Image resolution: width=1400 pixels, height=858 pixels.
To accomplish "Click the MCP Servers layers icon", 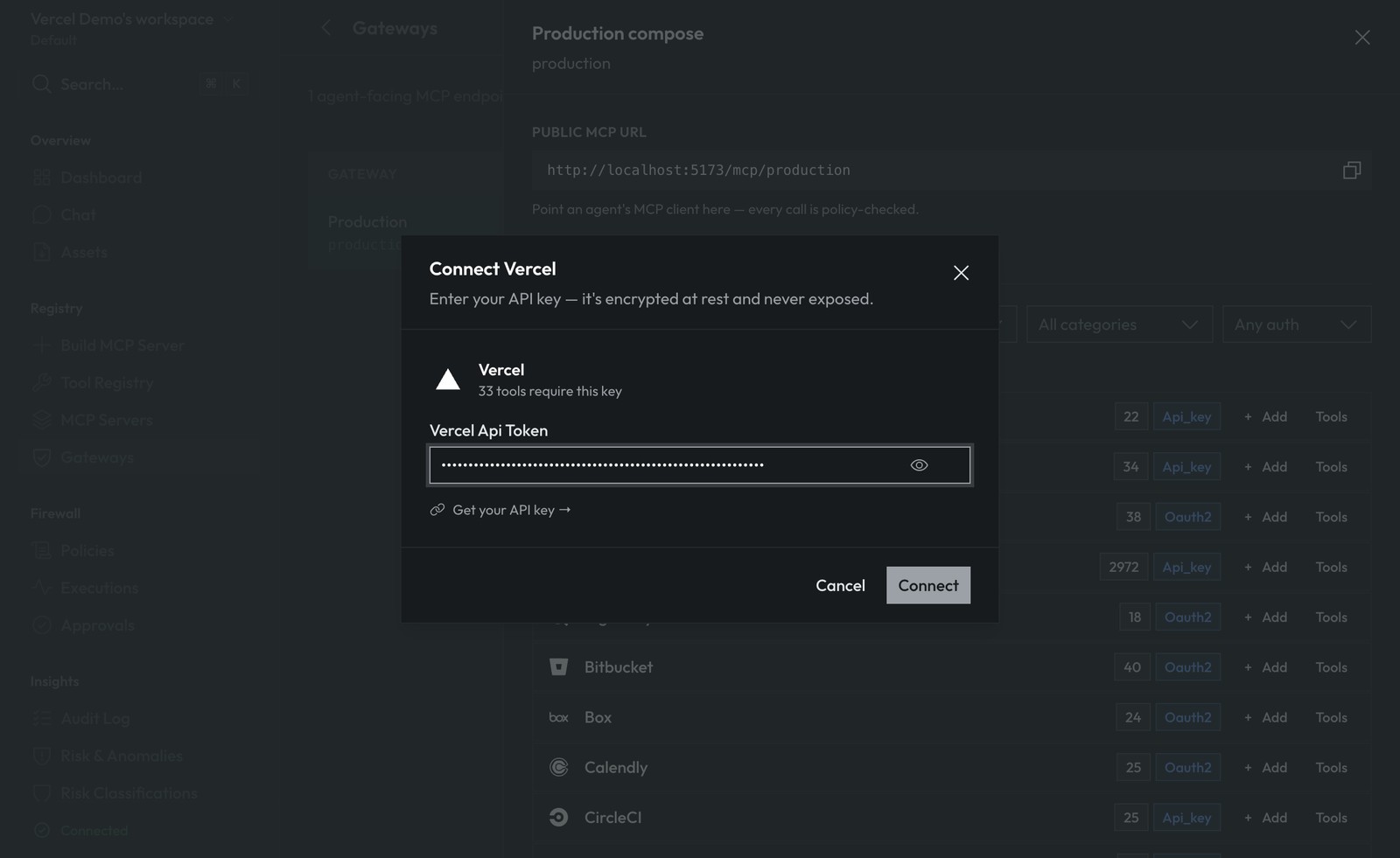I will [x=42, y=421].
